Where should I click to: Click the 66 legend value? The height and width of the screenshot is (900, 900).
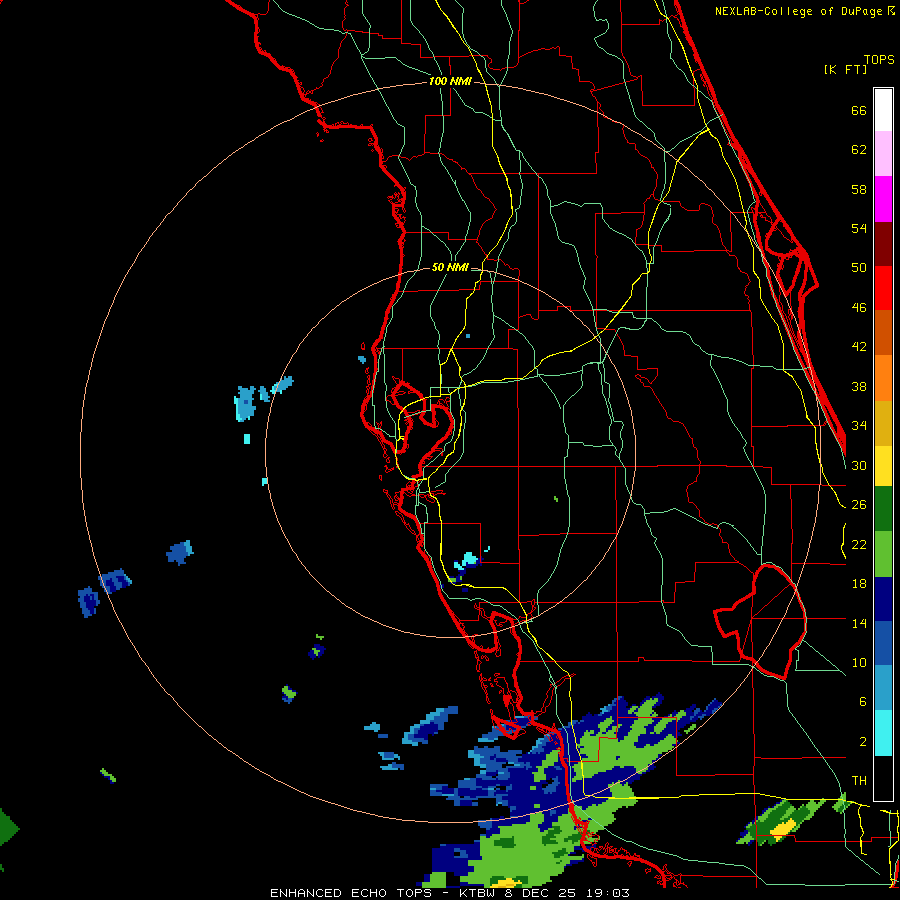click(859, 110)
